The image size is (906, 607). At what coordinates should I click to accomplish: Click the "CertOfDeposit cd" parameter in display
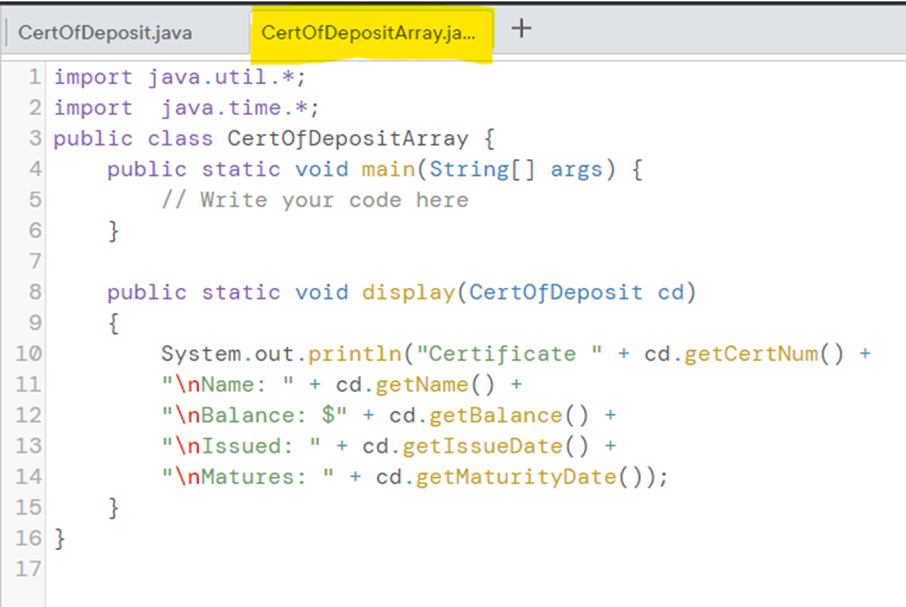click(x=576, y=292)
